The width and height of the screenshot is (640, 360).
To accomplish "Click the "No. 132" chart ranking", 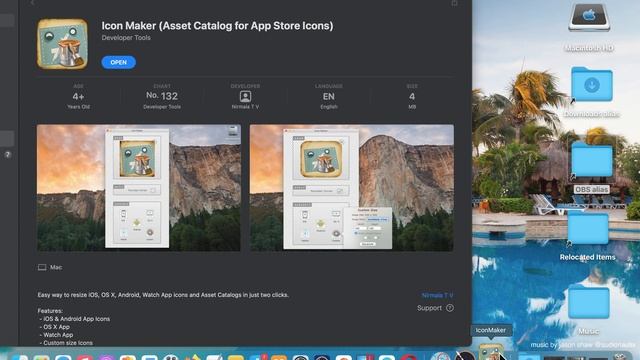I will pos(162,96).
